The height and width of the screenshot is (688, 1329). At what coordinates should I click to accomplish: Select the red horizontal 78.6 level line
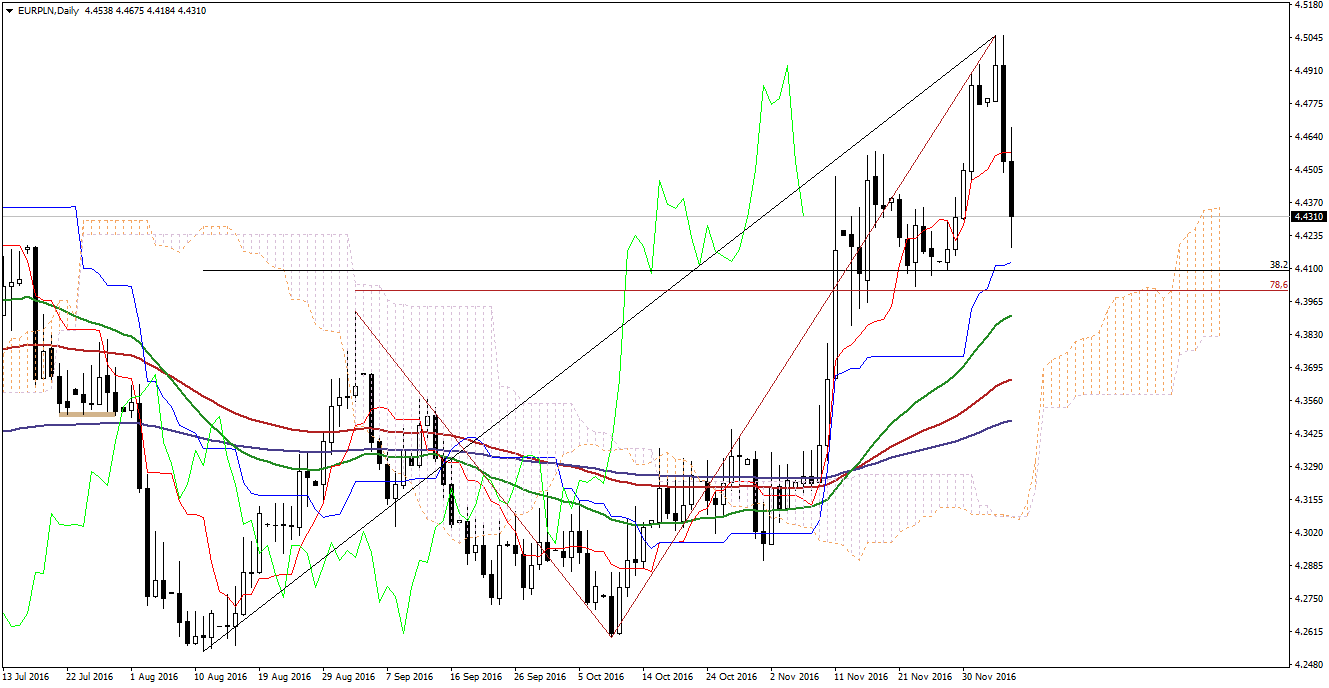coord(821,290)
